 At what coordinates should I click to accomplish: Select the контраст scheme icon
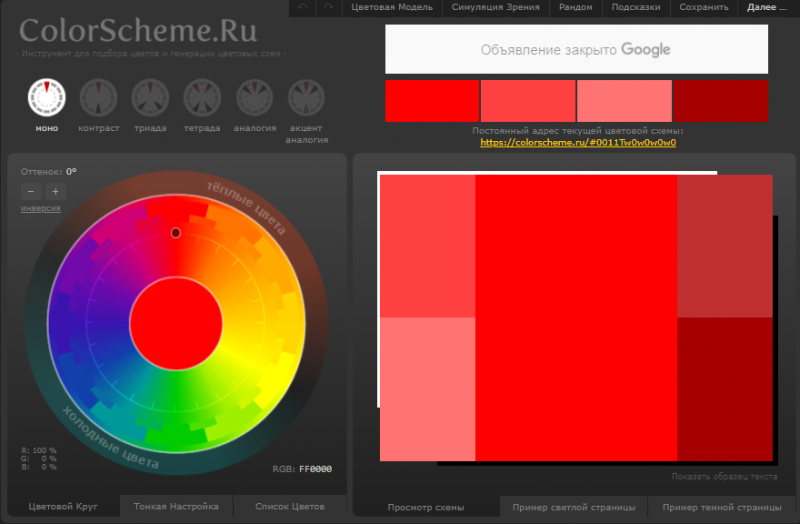pos(98,97)
